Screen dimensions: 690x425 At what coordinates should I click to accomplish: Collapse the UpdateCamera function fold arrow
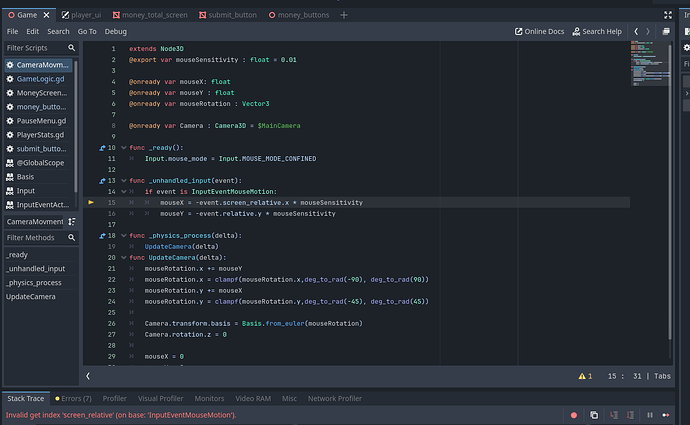(124, 258)
